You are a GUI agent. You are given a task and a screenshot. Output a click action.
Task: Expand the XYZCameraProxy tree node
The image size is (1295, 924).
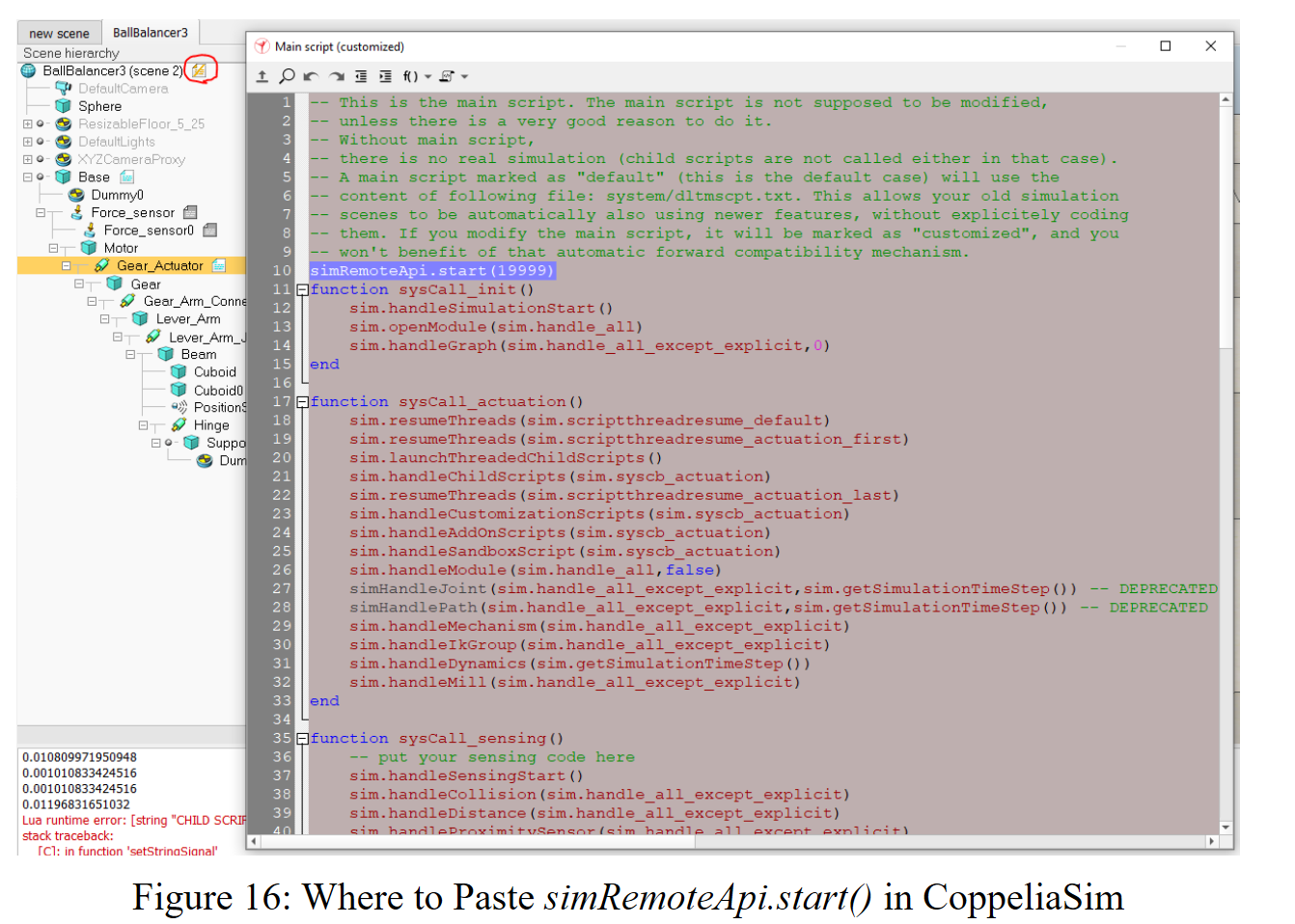pyautogui.click(x=28, y=159)
